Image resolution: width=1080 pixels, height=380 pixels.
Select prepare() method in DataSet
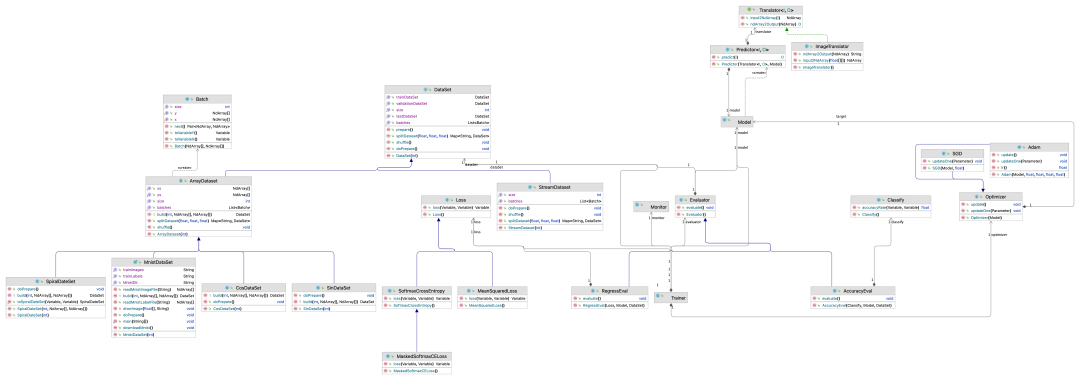pyautogui.click(x=437, y=129)
